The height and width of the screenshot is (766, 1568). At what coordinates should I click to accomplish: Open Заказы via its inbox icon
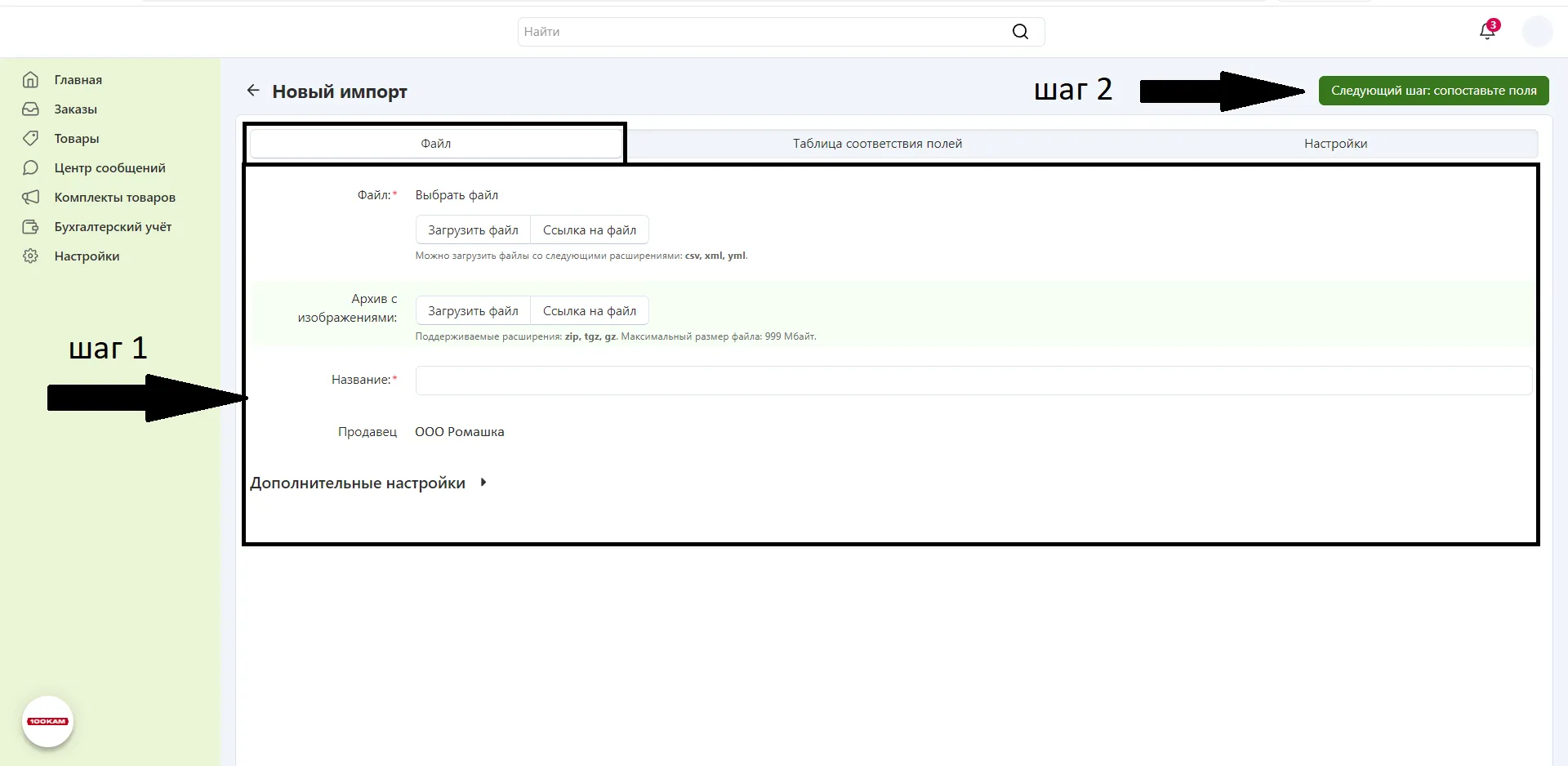point(30,109)
